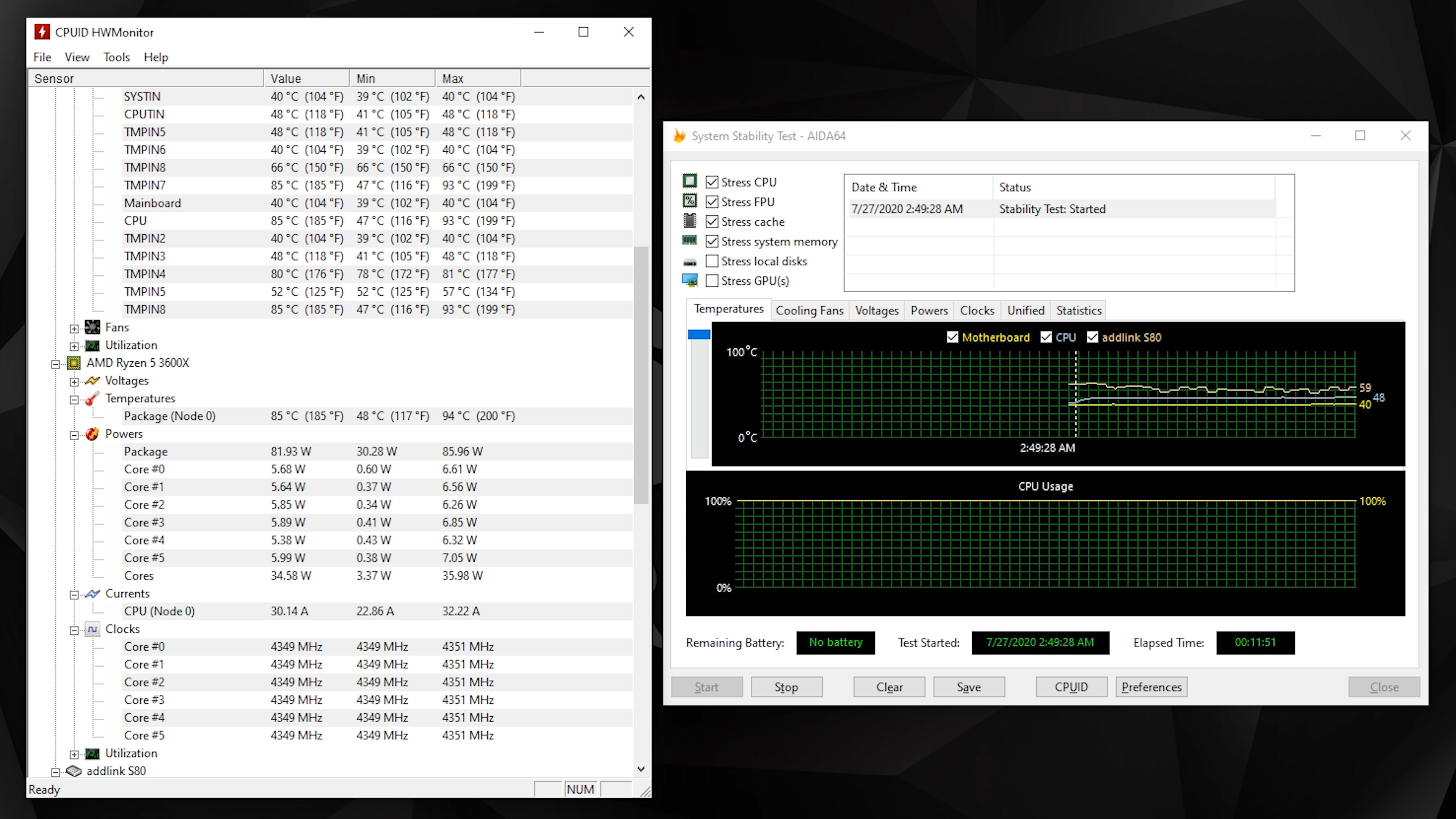Image resolution: width=1456 pixels, height=819 pixels.
Task: Click the Voltages icon under AMD Ryzen
Action: click(x=92, y=380)
